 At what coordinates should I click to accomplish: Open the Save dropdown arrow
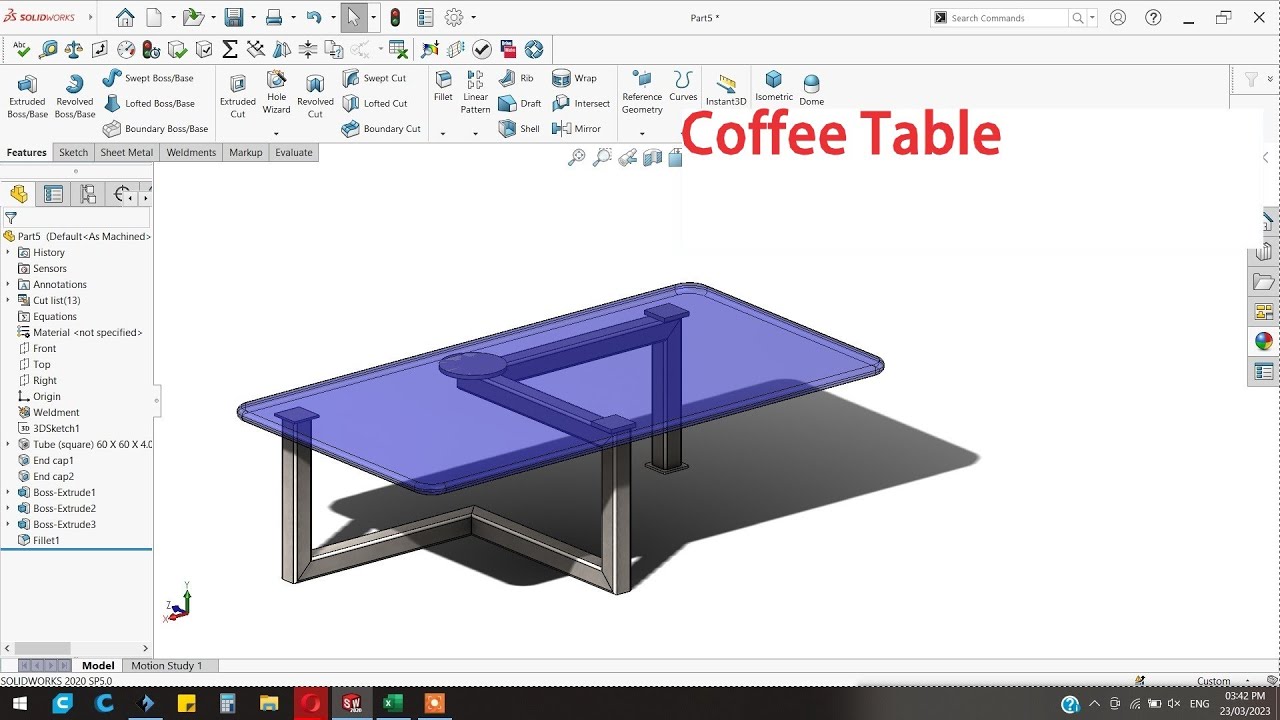click(x=252, y=18)
